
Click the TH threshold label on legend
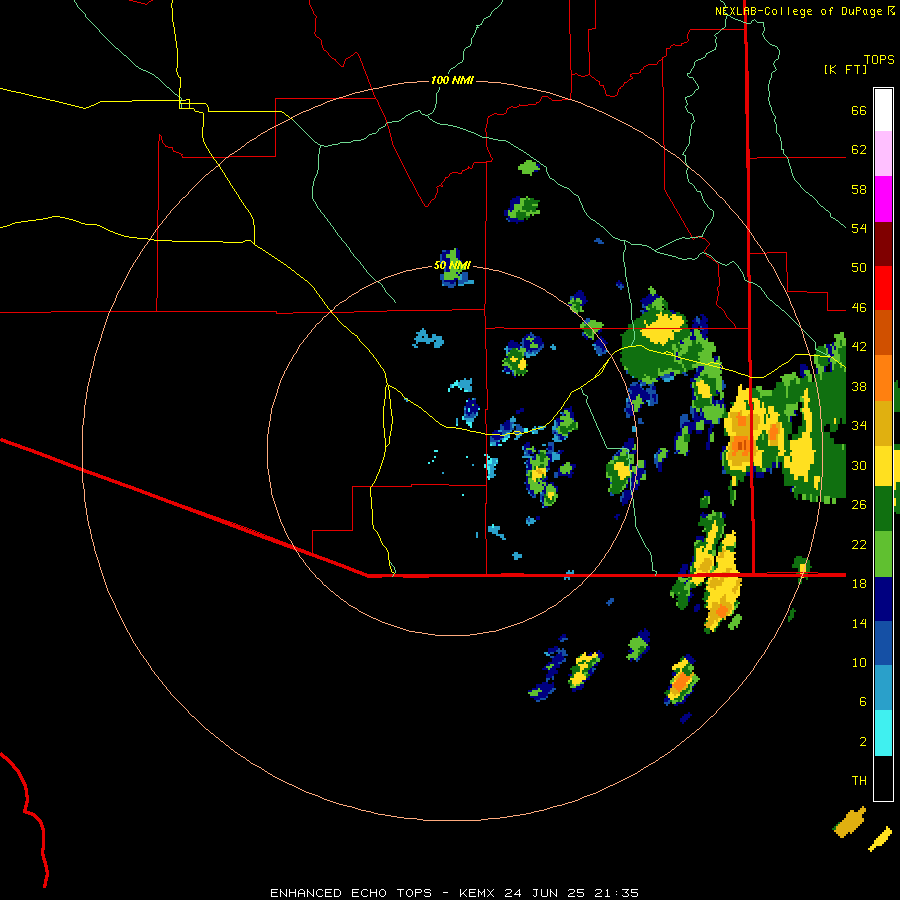(x=859, y=781)
